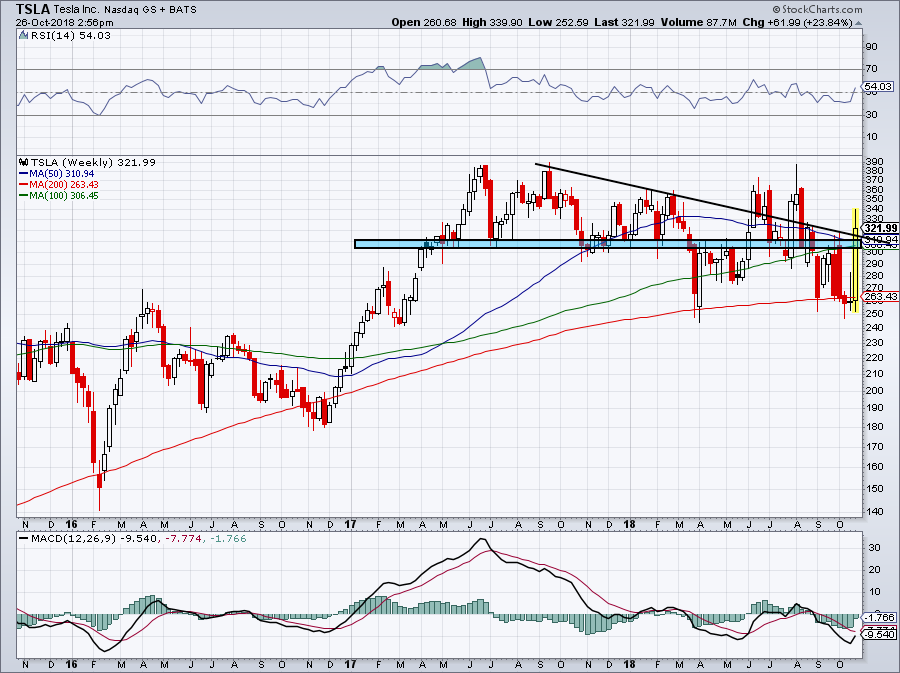The width and height of the screenshot is (900, 673).
Task: Select the High 339.90 value
Action: pos(492,22)
